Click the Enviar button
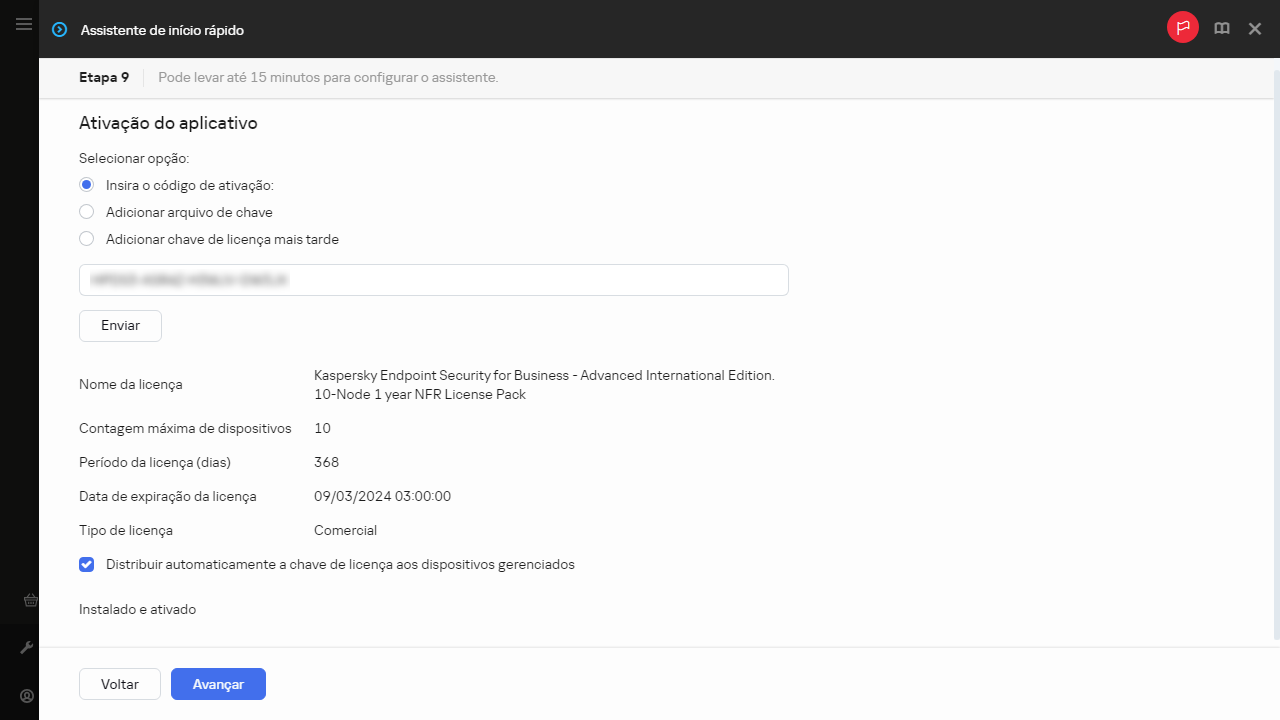The width and height of the screenshot is (1280, 720). pos(120,326)
